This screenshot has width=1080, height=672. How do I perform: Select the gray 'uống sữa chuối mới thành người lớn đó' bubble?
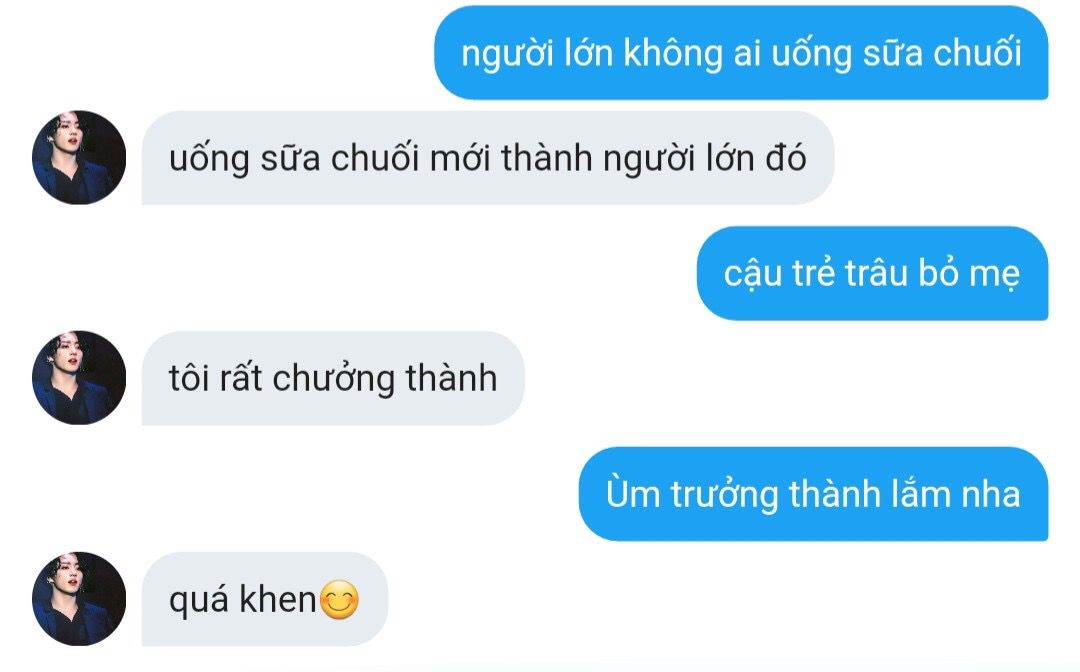488,158
